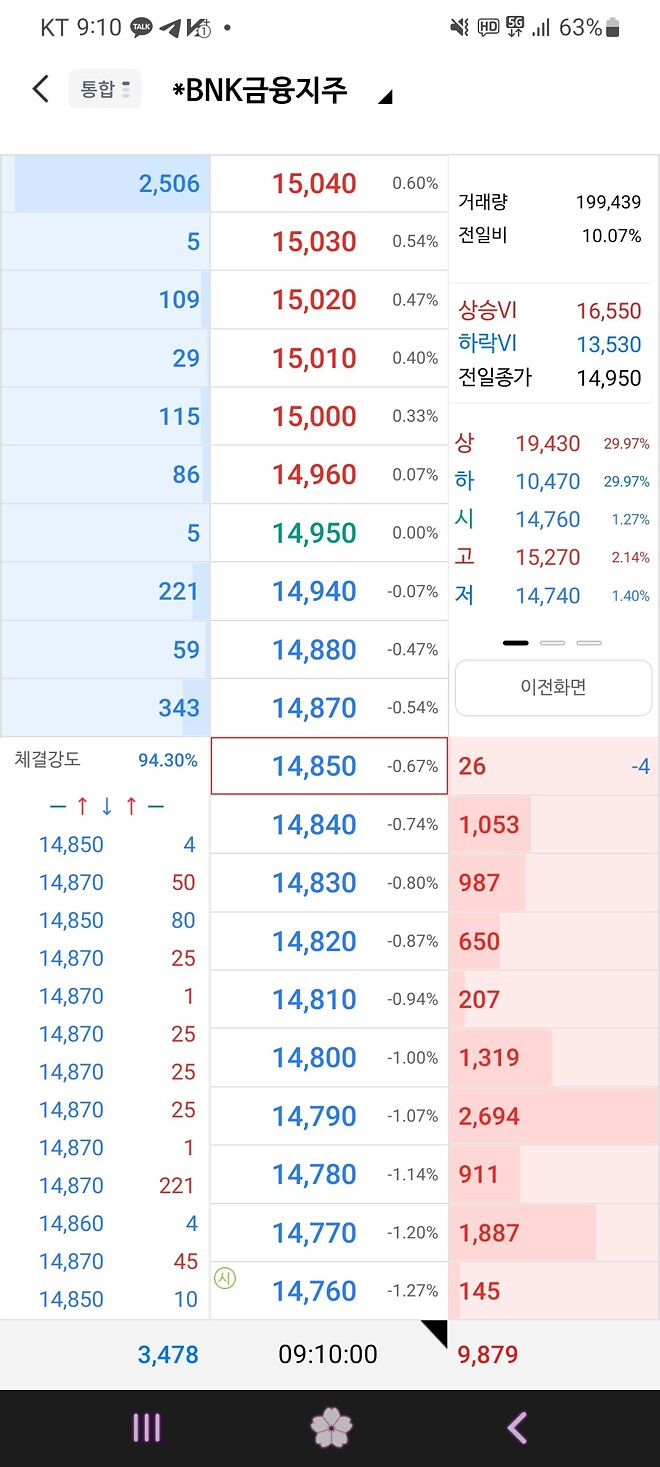Switch to the second page indicator dash
The width and height of the screenshot is (660, 1467).
[552, 643]
